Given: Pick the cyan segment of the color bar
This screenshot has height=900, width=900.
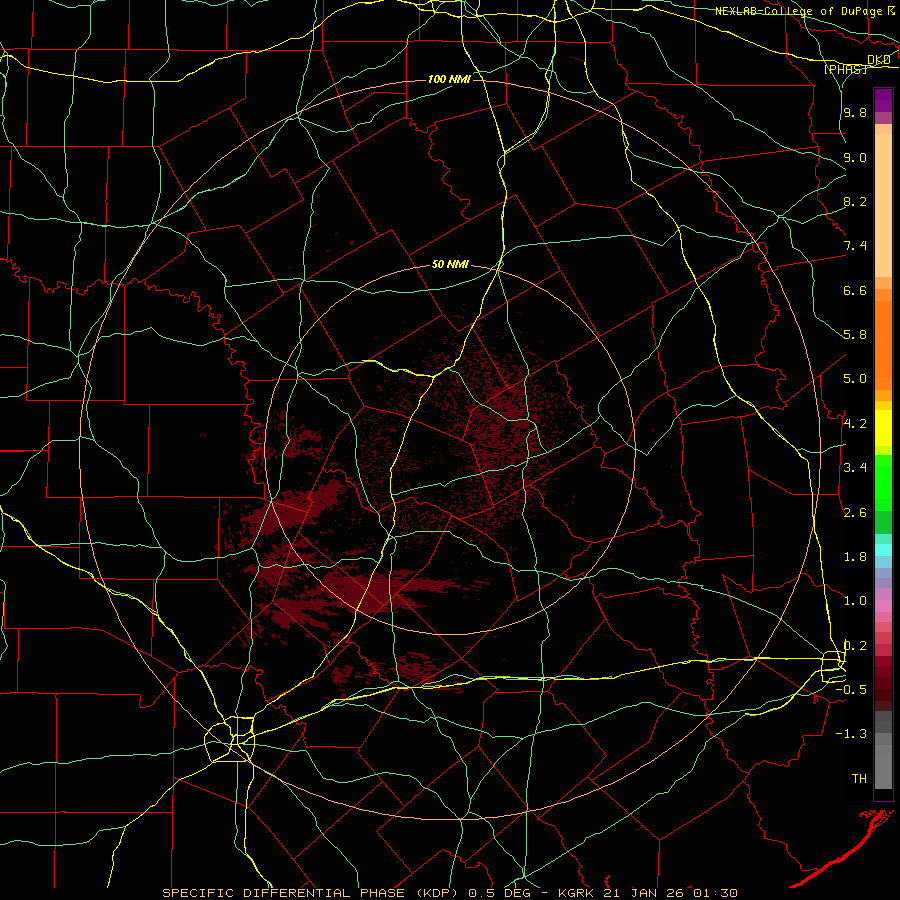Looking at the screenshot, I should tap(883, 550).
